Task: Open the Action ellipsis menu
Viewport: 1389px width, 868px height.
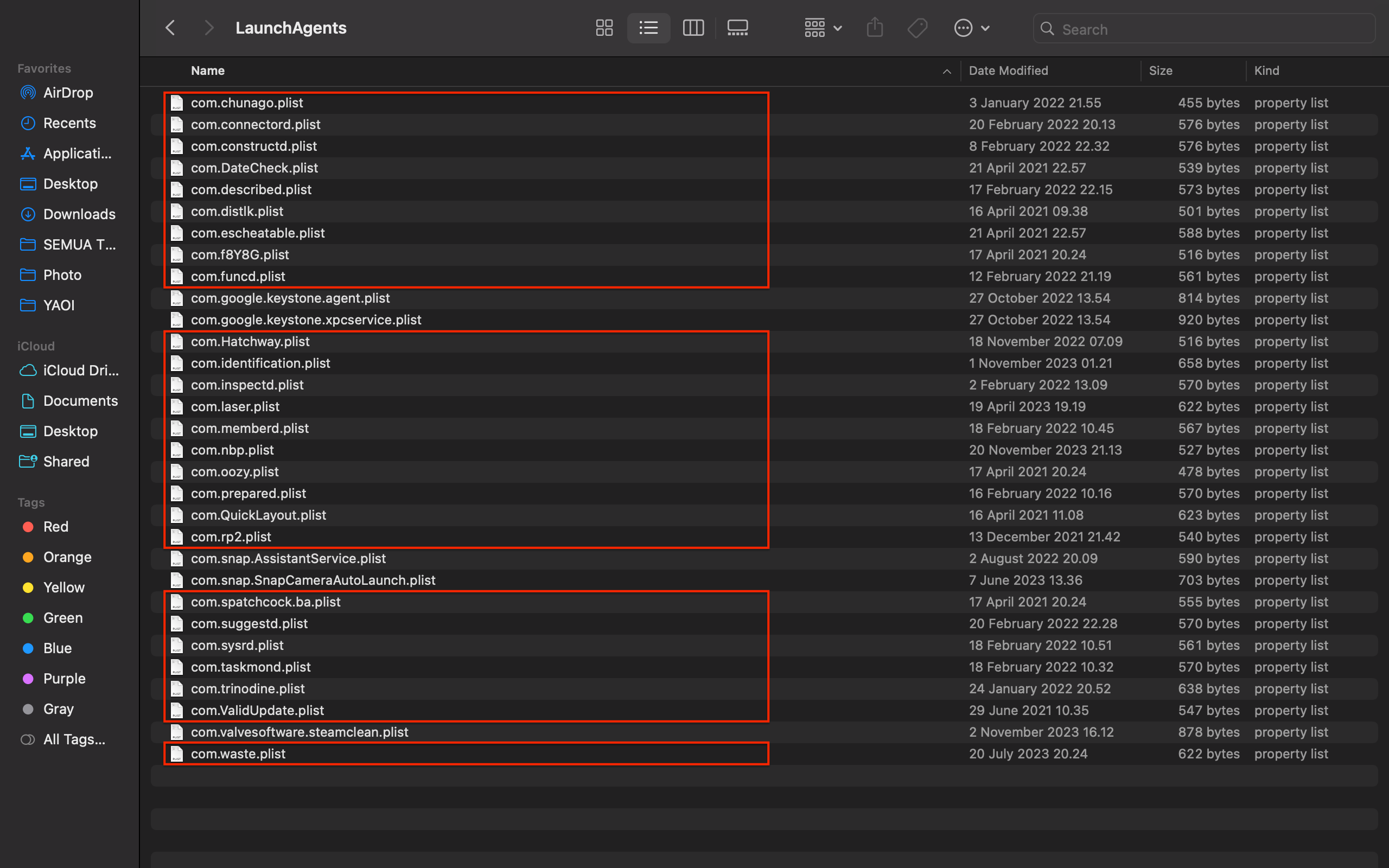Action: click(971, 28)
